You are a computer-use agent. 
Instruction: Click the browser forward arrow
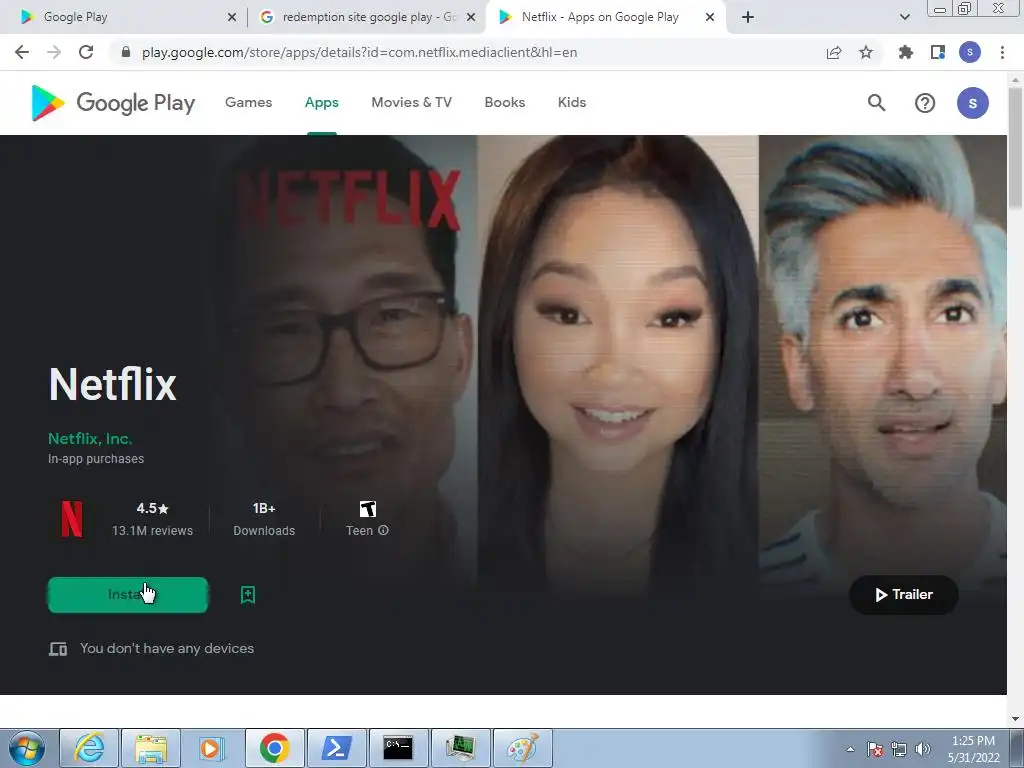[54, 52]
